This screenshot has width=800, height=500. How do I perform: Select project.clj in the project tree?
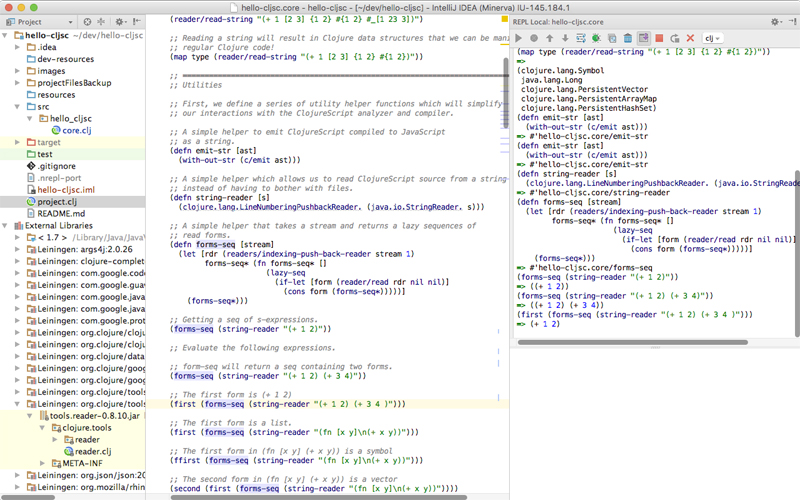51,202
